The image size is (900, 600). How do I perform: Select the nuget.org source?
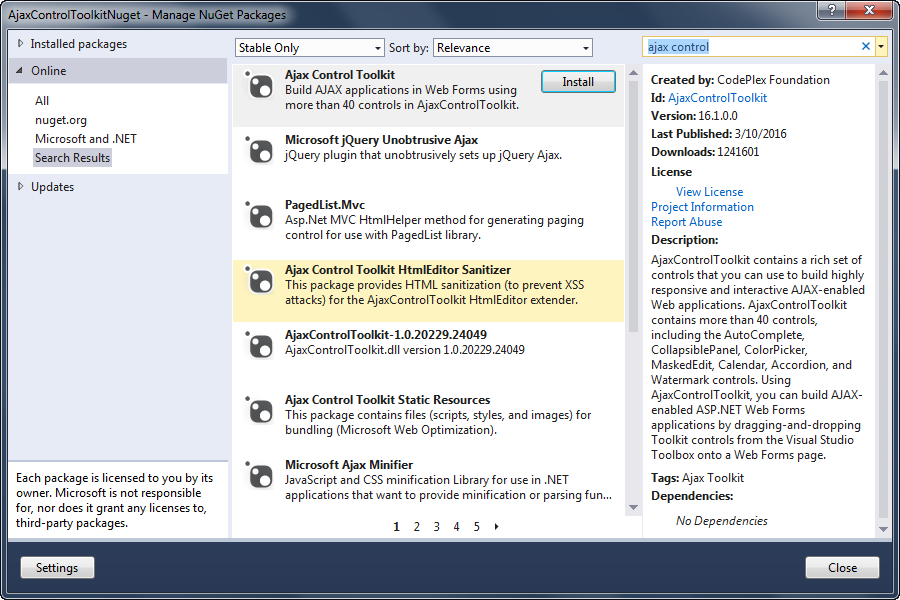pos(61,120)
